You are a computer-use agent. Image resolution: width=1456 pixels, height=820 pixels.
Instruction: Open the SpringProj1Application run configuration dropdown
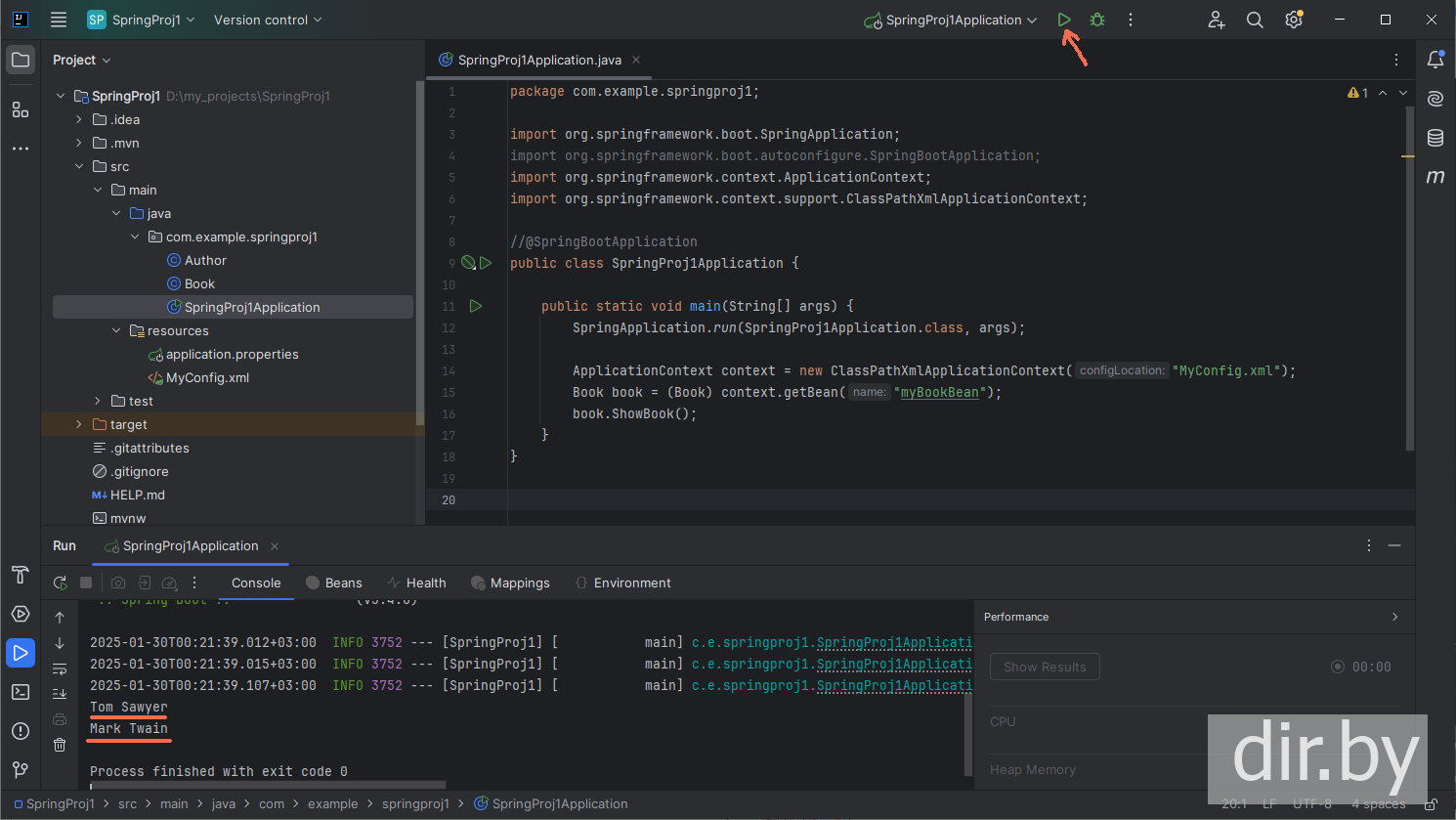pyautogui.click(x=953, y=20)
